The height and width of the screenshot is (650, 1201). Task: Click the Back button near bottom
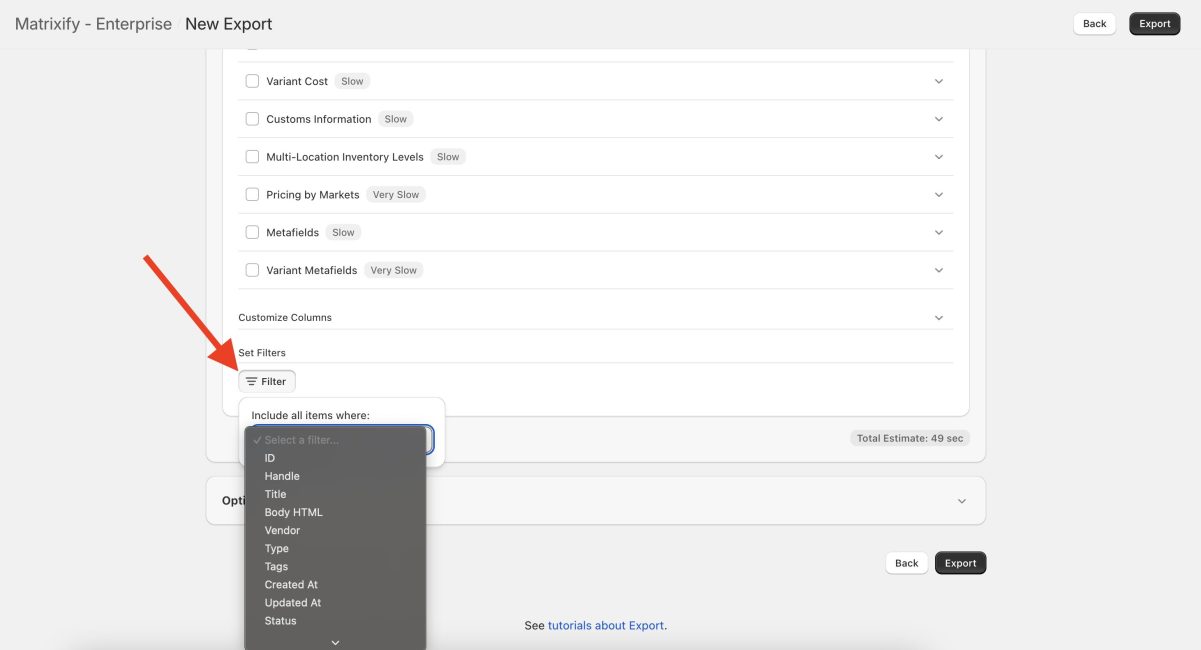click(x=905, y=562)
